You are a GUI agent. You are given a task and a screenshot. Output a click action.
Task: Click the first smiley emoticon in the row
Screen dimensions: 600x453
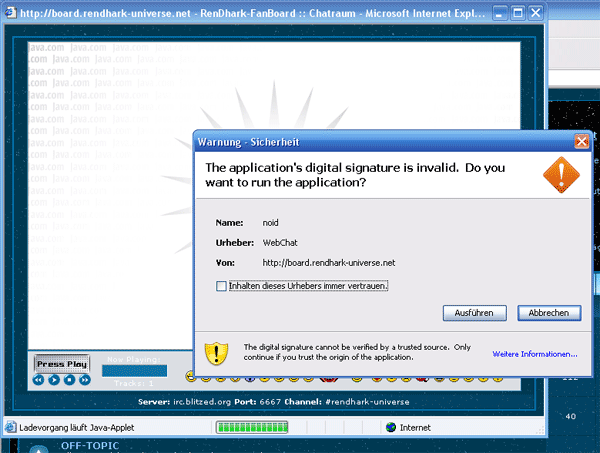tap(190, 377)
